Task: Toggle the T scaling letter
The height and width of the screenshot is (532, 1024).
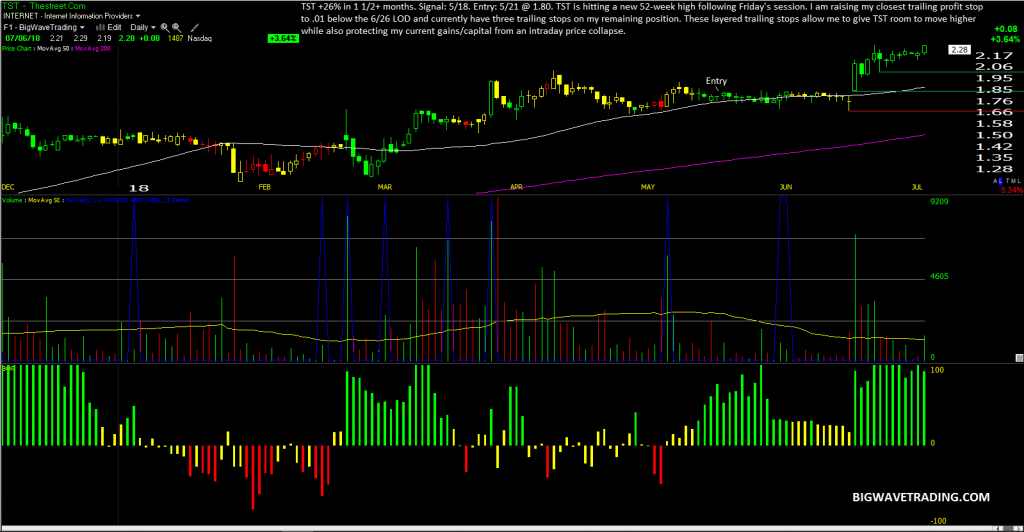Action: [x=1008, y=181]
